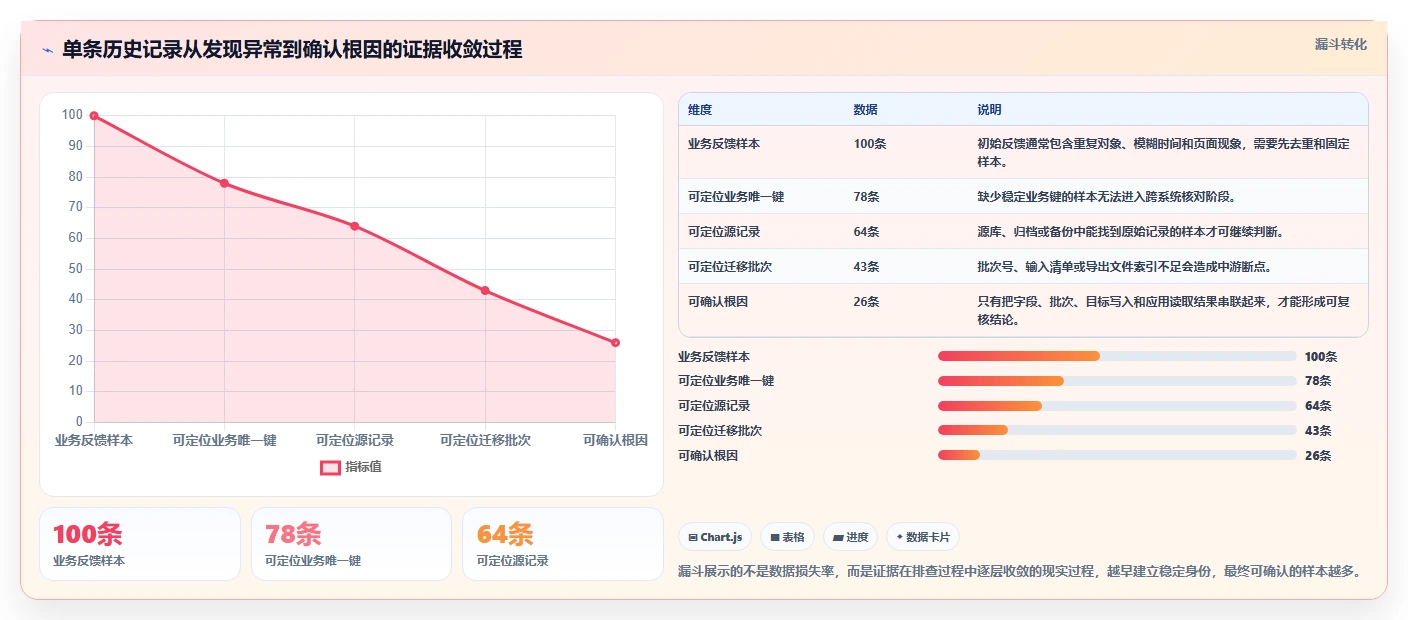Click the Chart.js chip
Image resolution: width=1408 pixels, height=620 pixels.
[x=716, y=537]
